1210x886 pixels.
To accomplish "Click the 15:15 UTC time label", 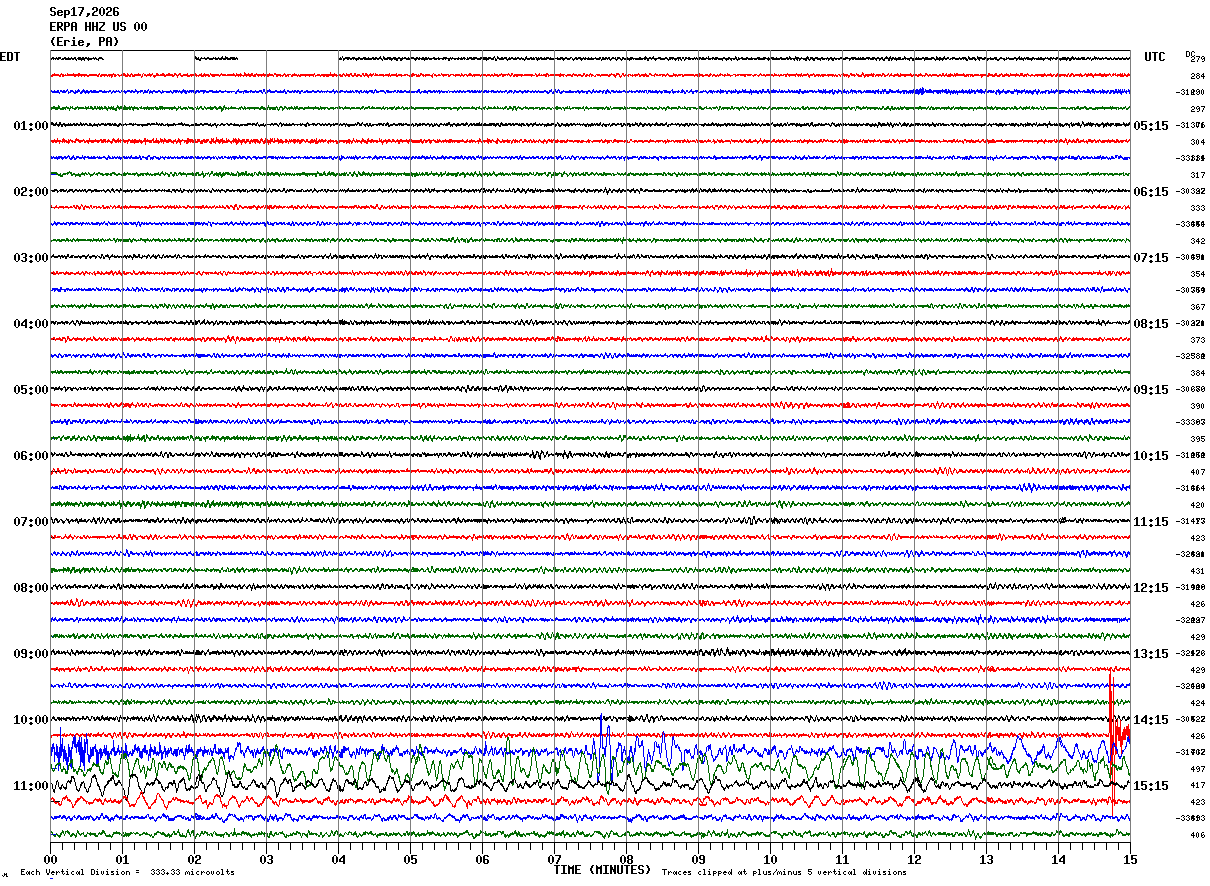I will point(1151,786).
